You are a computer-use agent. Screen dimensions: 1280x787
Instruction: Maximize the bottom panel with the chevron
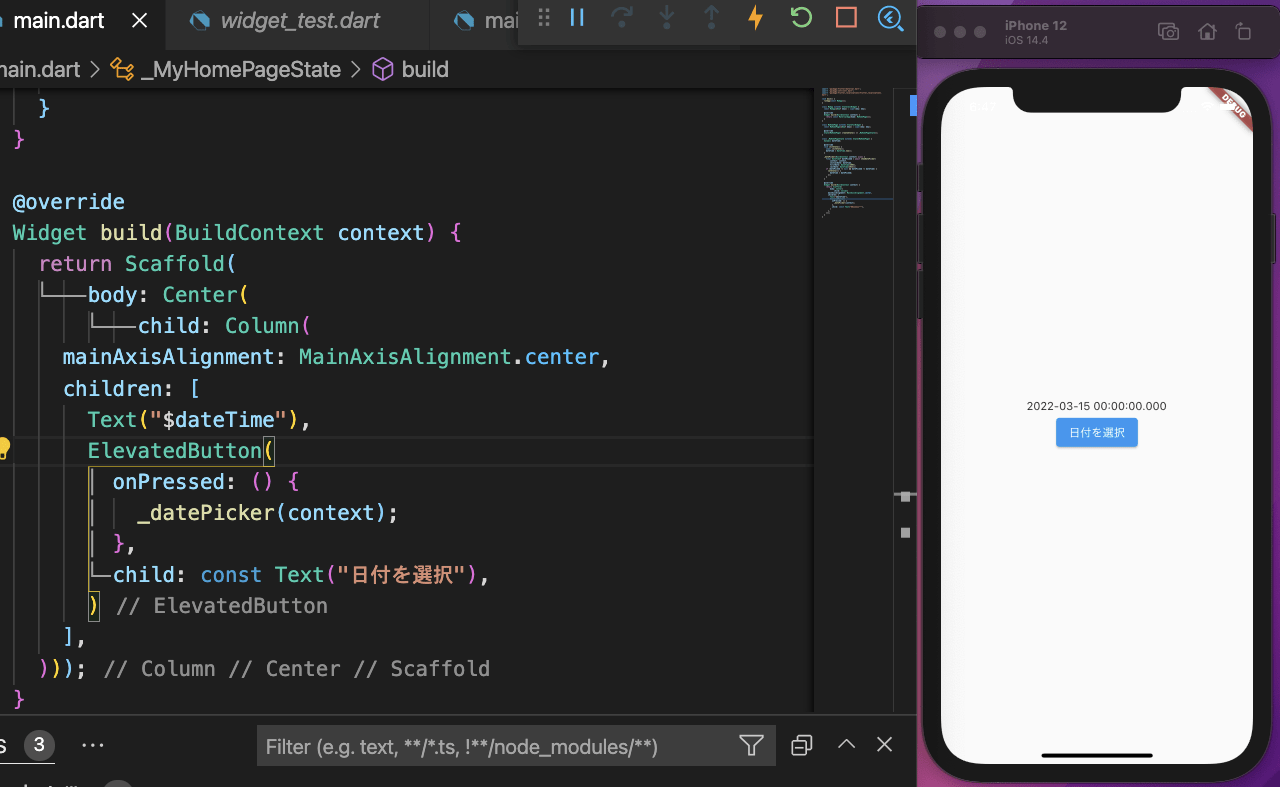pos(846,745)
